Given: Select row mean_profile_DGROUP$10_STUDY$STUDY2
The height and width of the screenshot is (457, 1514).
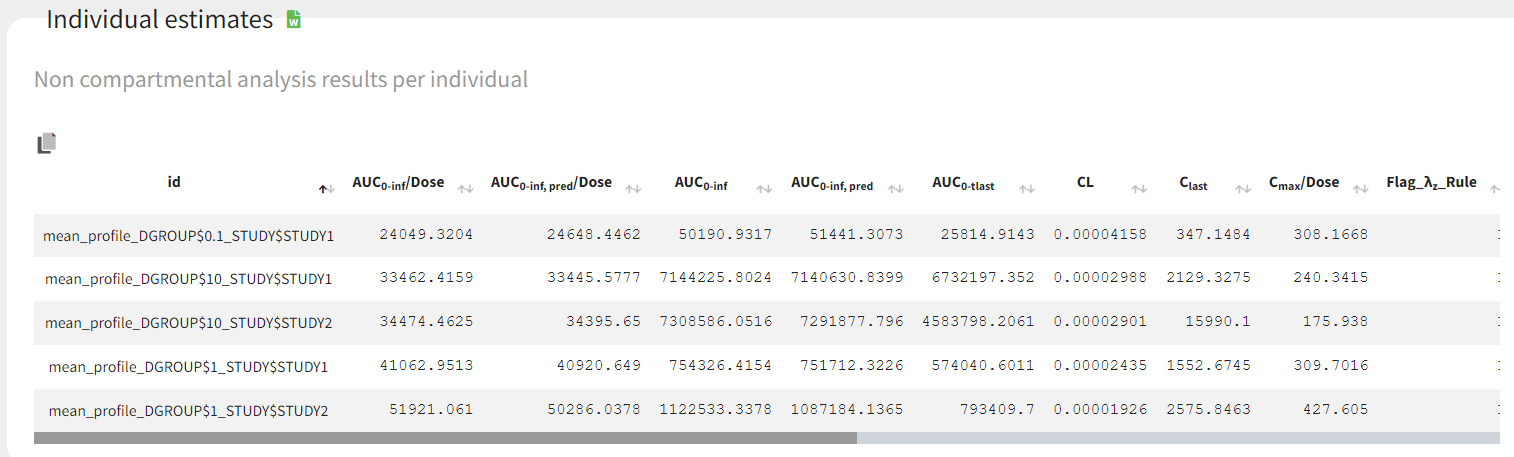Looking at the screenshot, I should [188, 323].
